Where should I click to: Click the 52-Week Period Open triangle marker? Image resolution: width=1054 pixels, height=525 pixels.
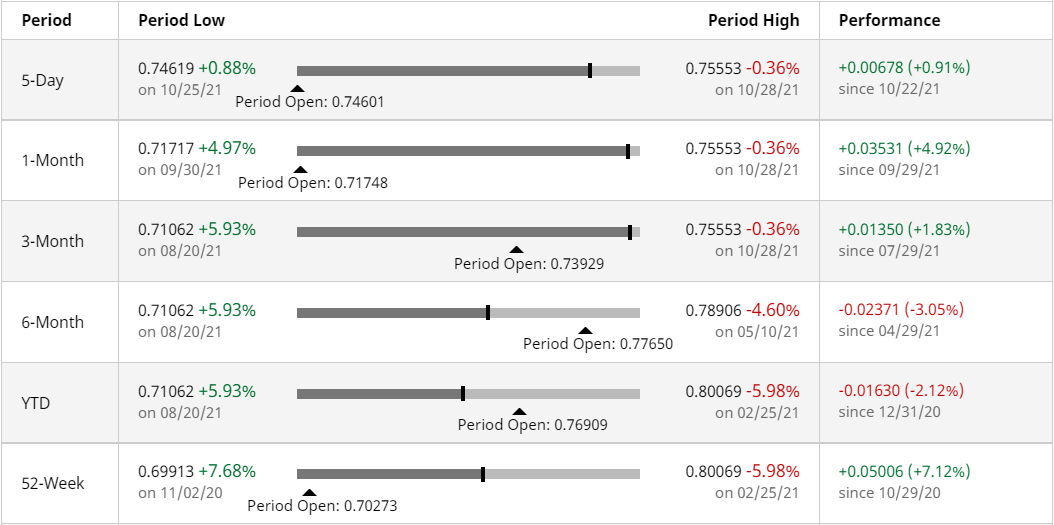(x=309, y=492)
